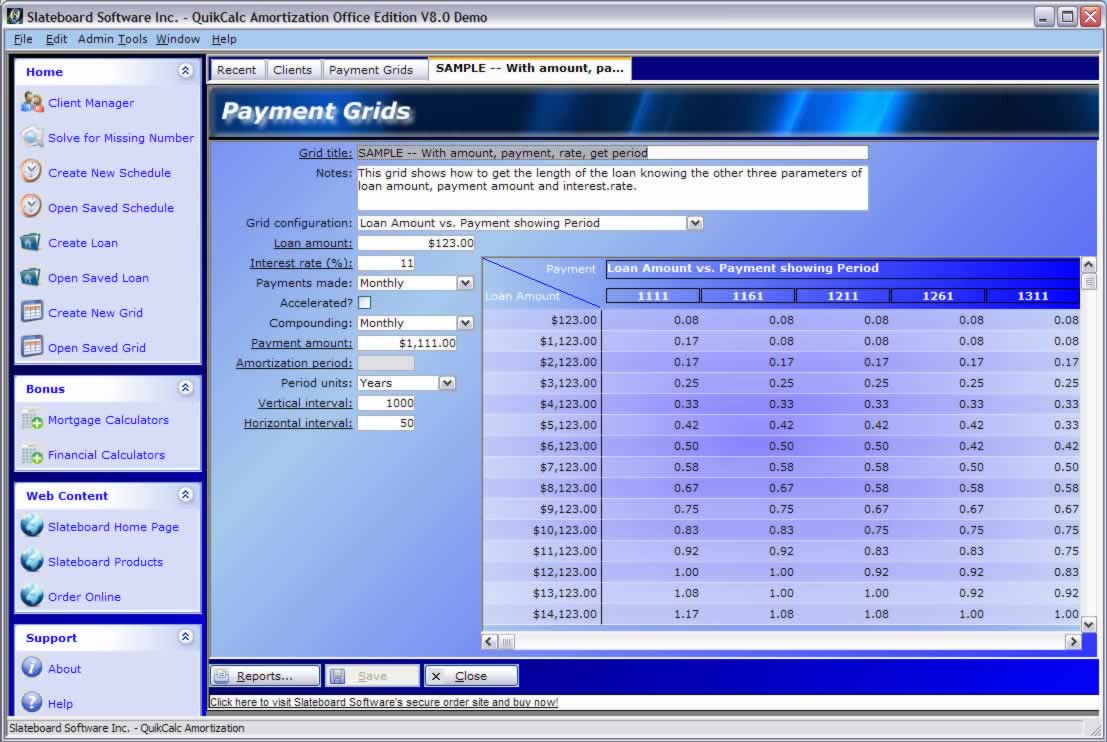The width and height of the screenshot is (1107, 742).
Task: Click the grid's horizontal scrollbar right arrow
Action: tap(1073, 641)
